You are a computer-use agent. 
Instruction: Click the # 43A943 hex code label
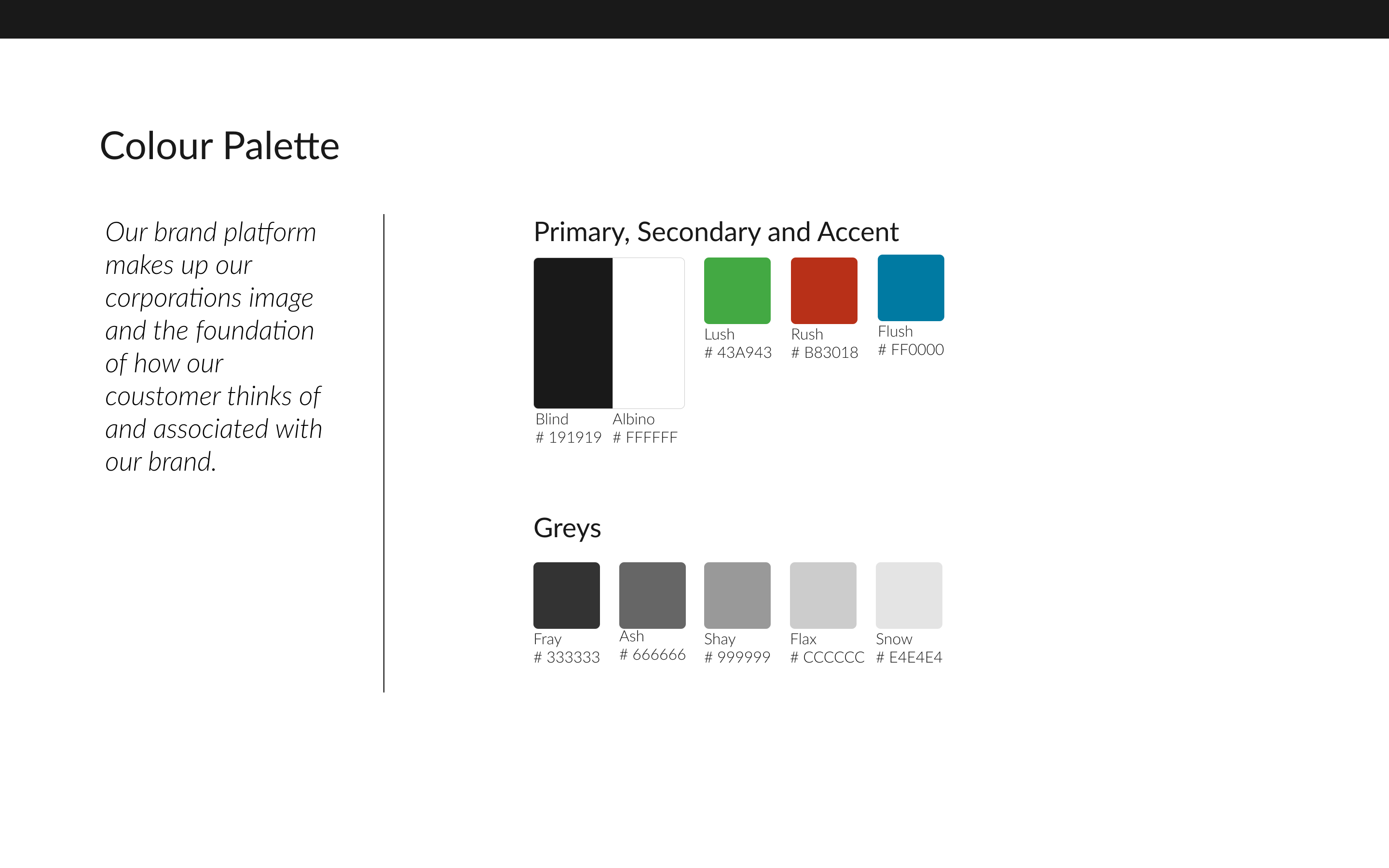point(738,353)
